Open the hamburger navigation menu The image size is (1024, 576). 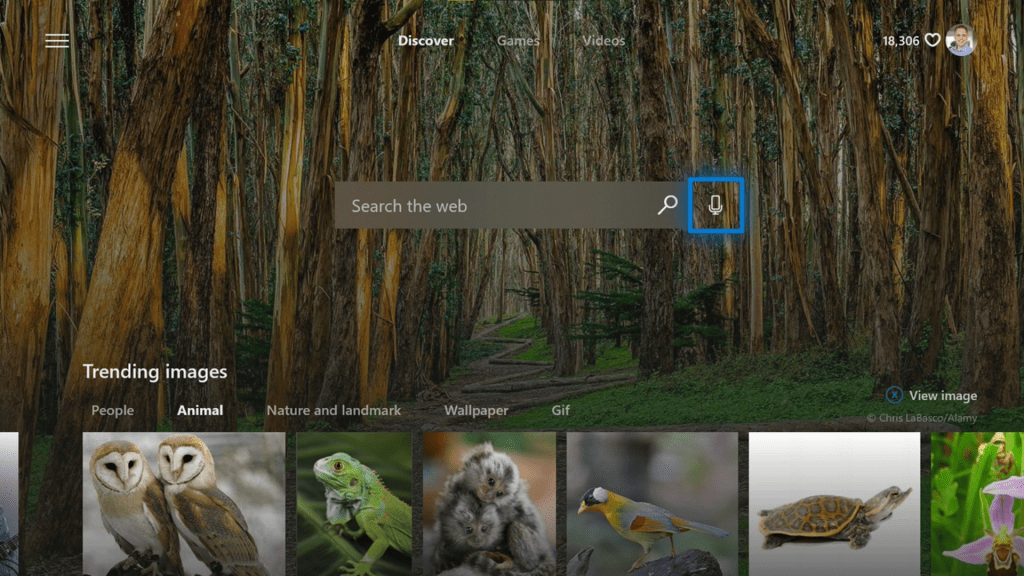click(x=57, y=40)
